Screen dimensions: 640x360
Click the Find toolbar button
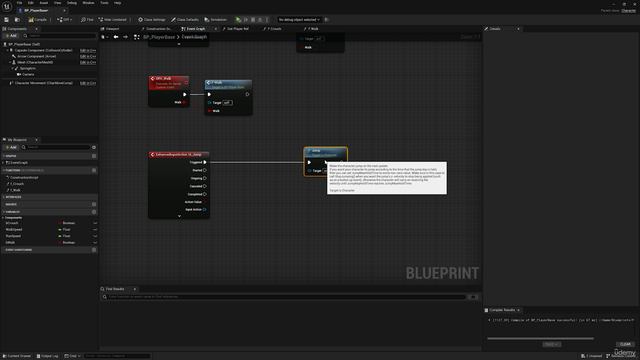pos(87,20)
